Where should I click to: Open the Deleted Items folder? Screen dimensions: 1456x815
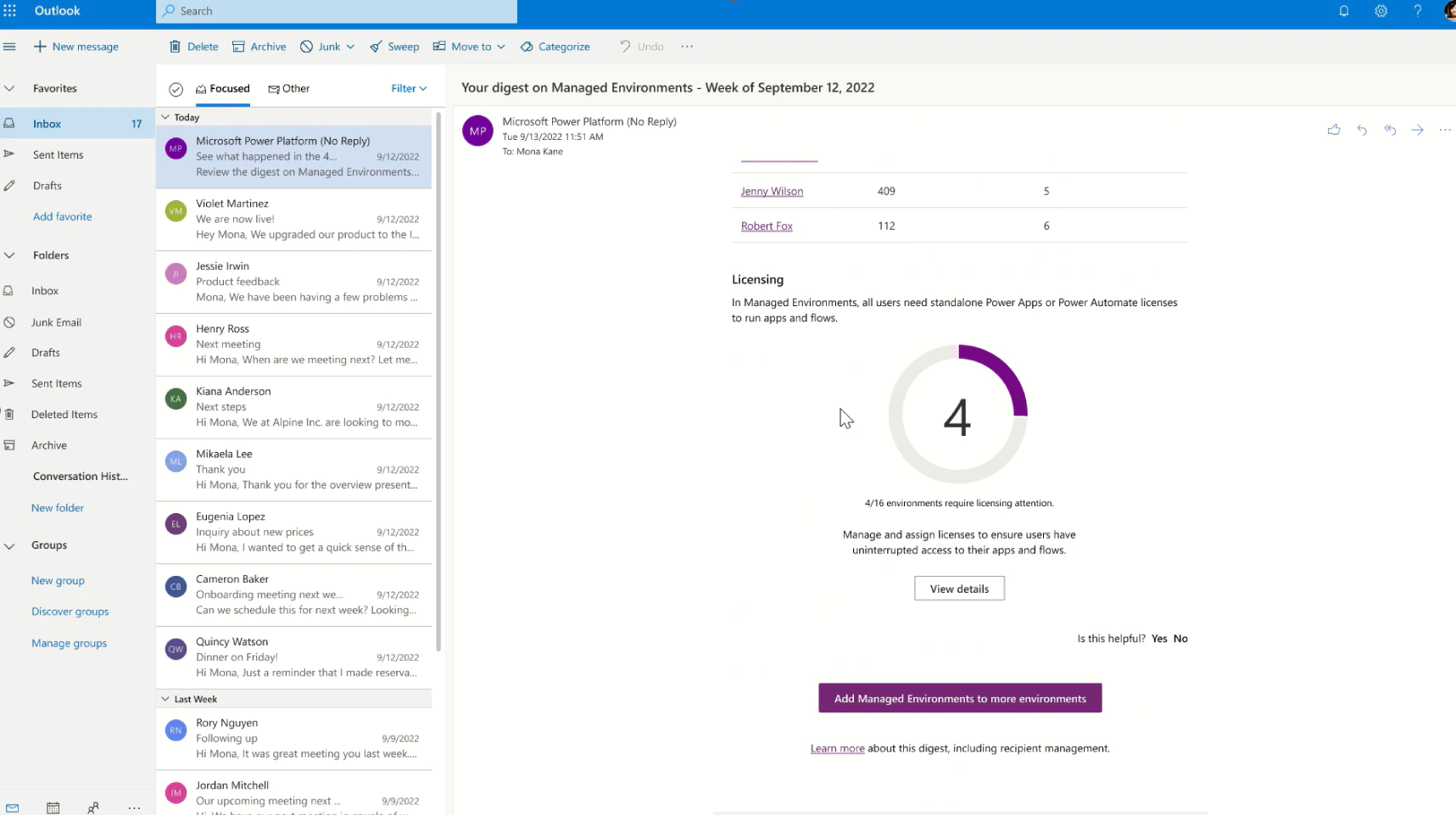(64, 415)
